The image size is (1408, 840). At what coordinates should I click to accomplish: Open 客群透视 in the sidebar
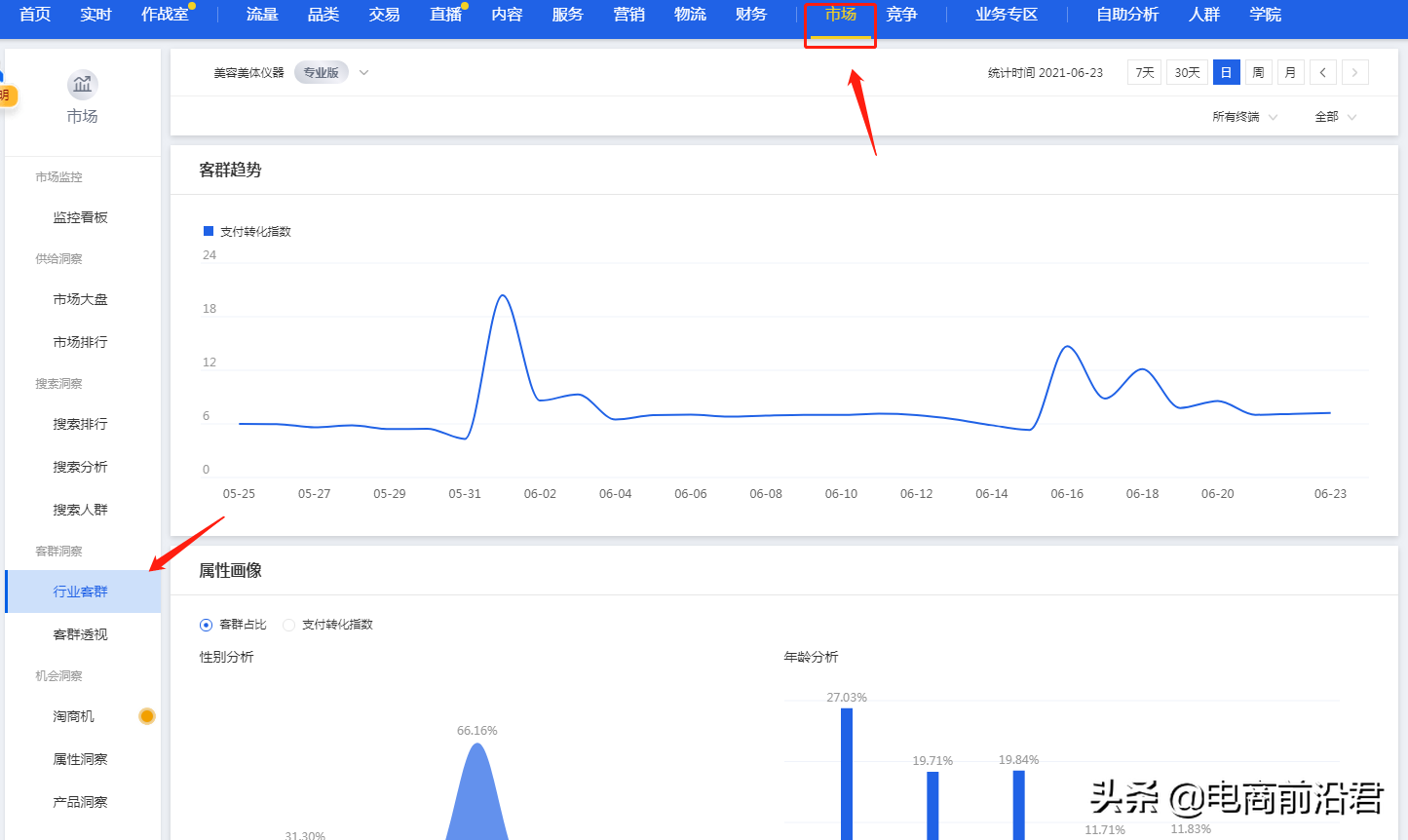(x=81, y=634)
